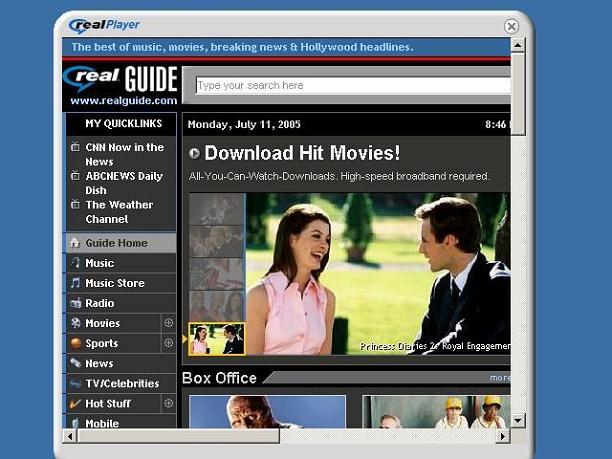Image resolution: width=612 pixels, height=459 pixels.
Task: Close the RealPlayer window
Action: (x=511, y=26)
